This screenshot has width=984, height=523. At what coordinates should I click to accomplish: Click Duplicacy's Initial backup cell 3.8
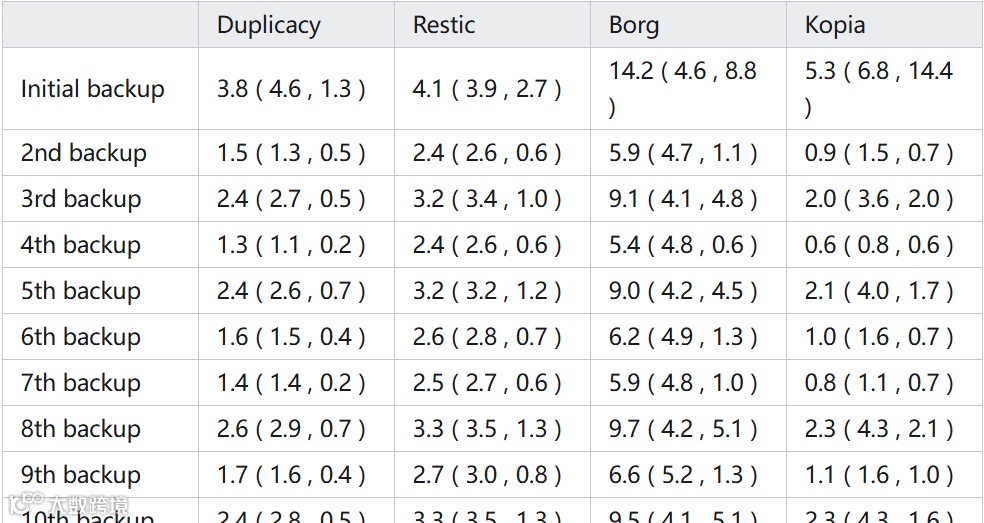pos(233,89)
